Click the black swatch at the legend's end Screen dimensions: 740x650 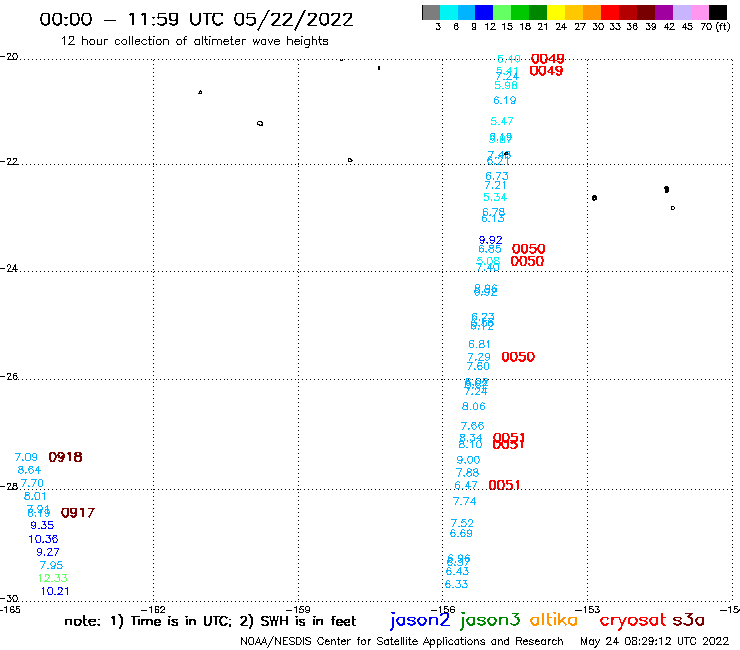click(717, 12)
